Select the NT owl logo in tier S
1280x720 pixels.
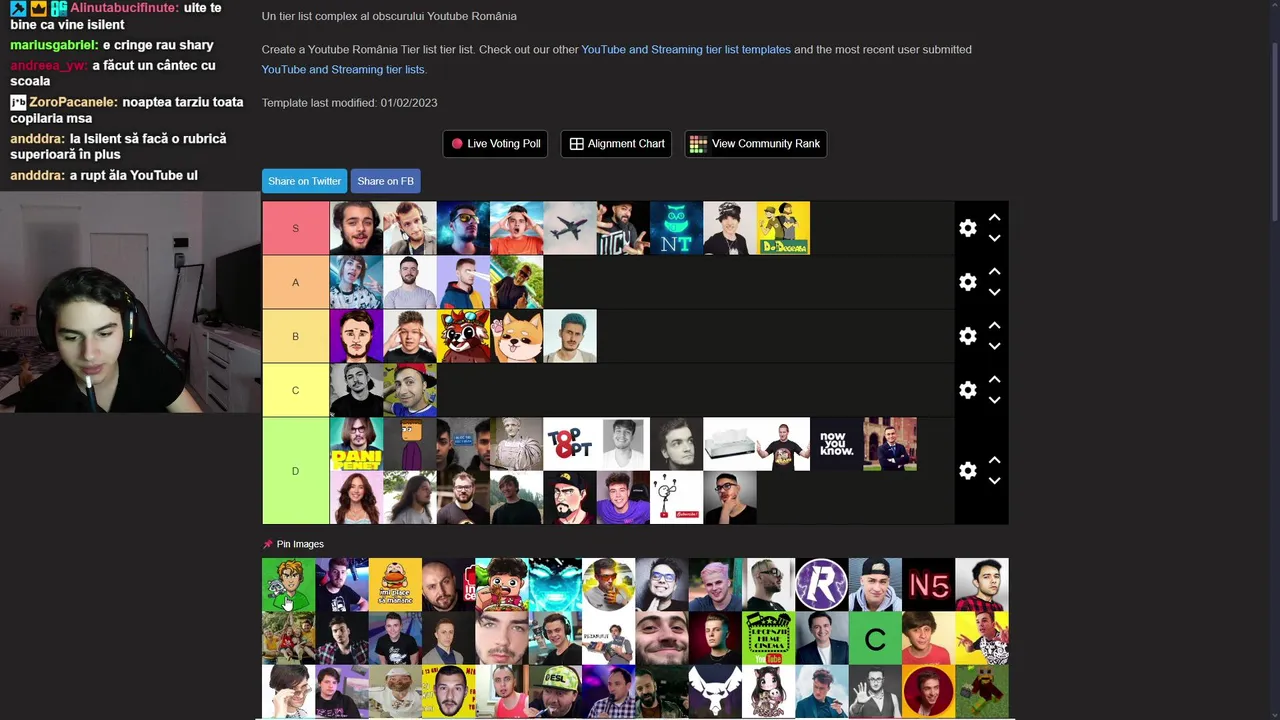point(676,228)
